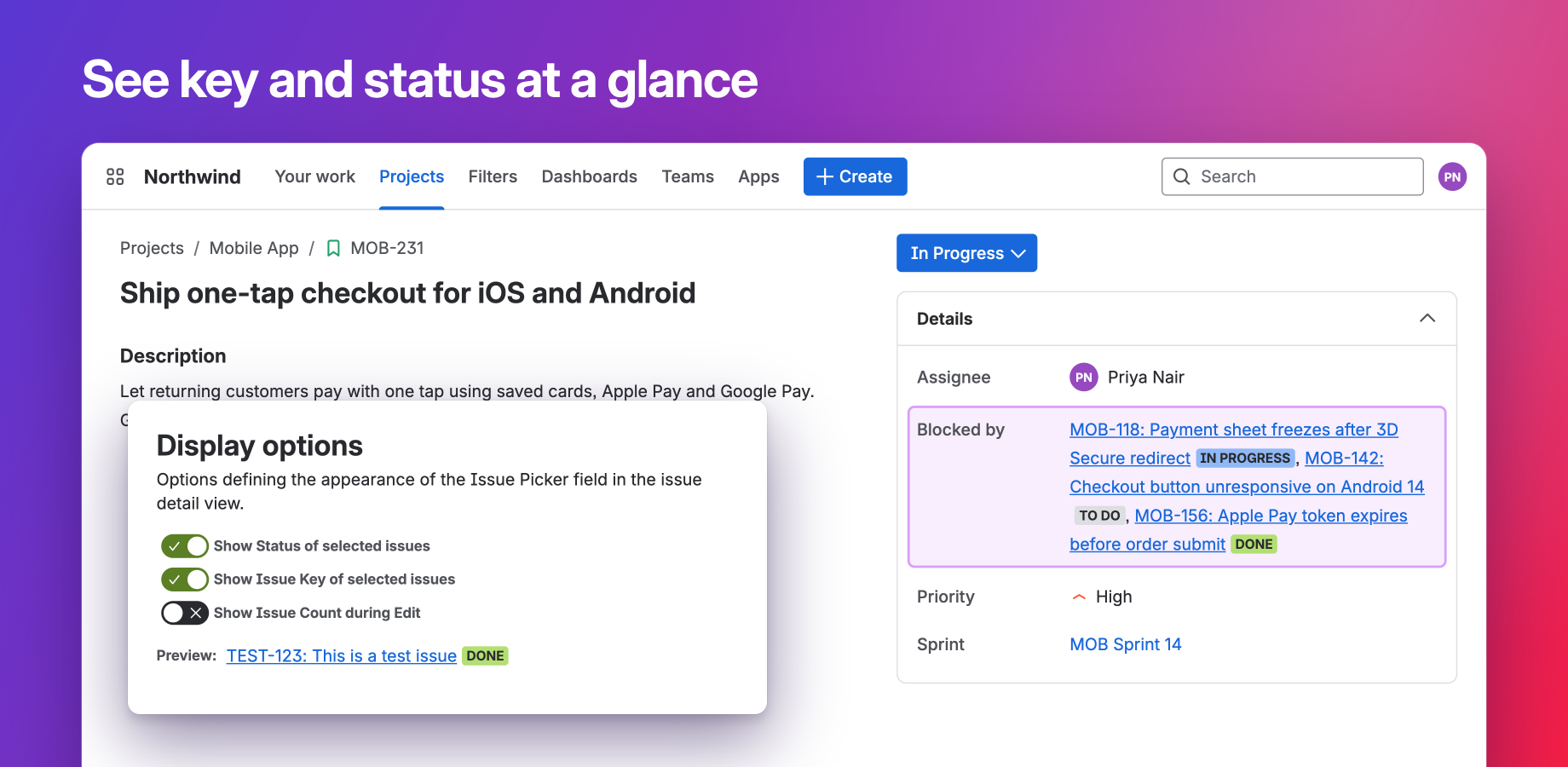Click Priya Nair's assignee avatar
Viewport: 1568px width, 767px height.
[1083, 377]
